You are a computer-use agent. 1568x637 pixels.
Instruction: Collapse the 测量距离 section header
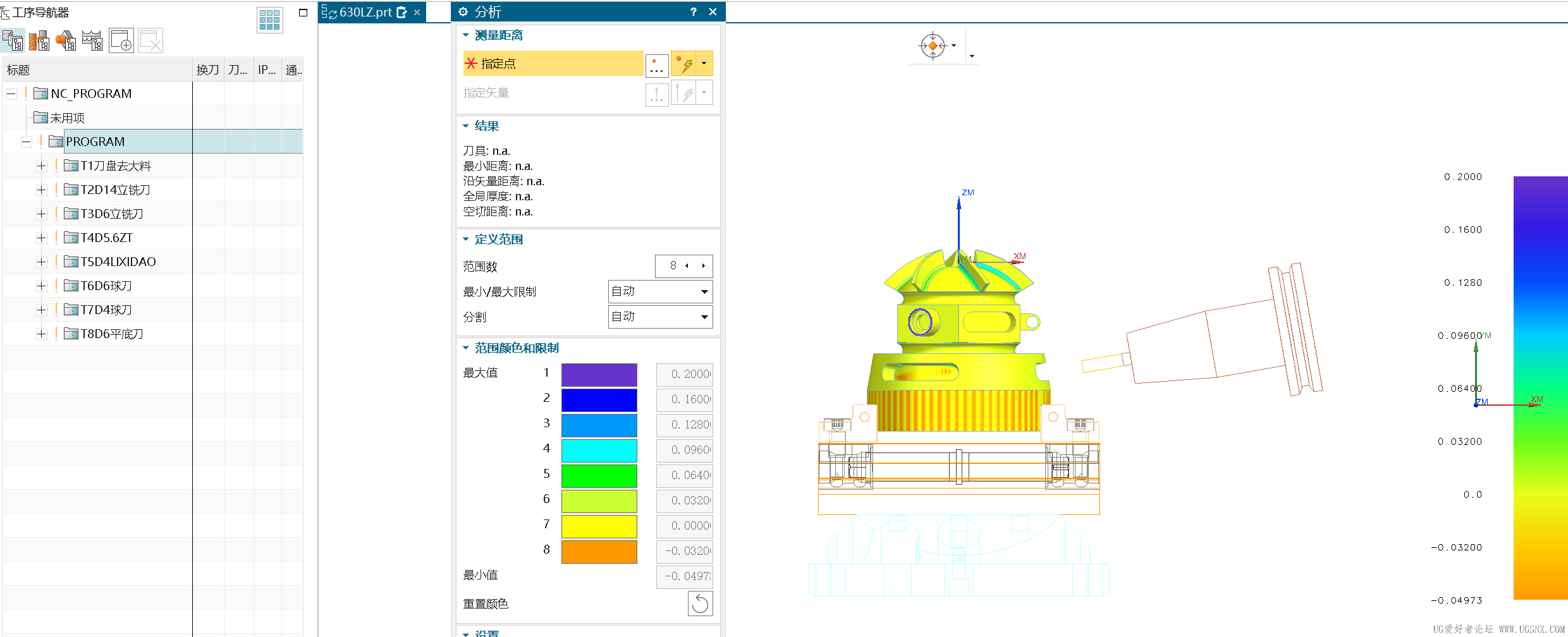(465, 35)
